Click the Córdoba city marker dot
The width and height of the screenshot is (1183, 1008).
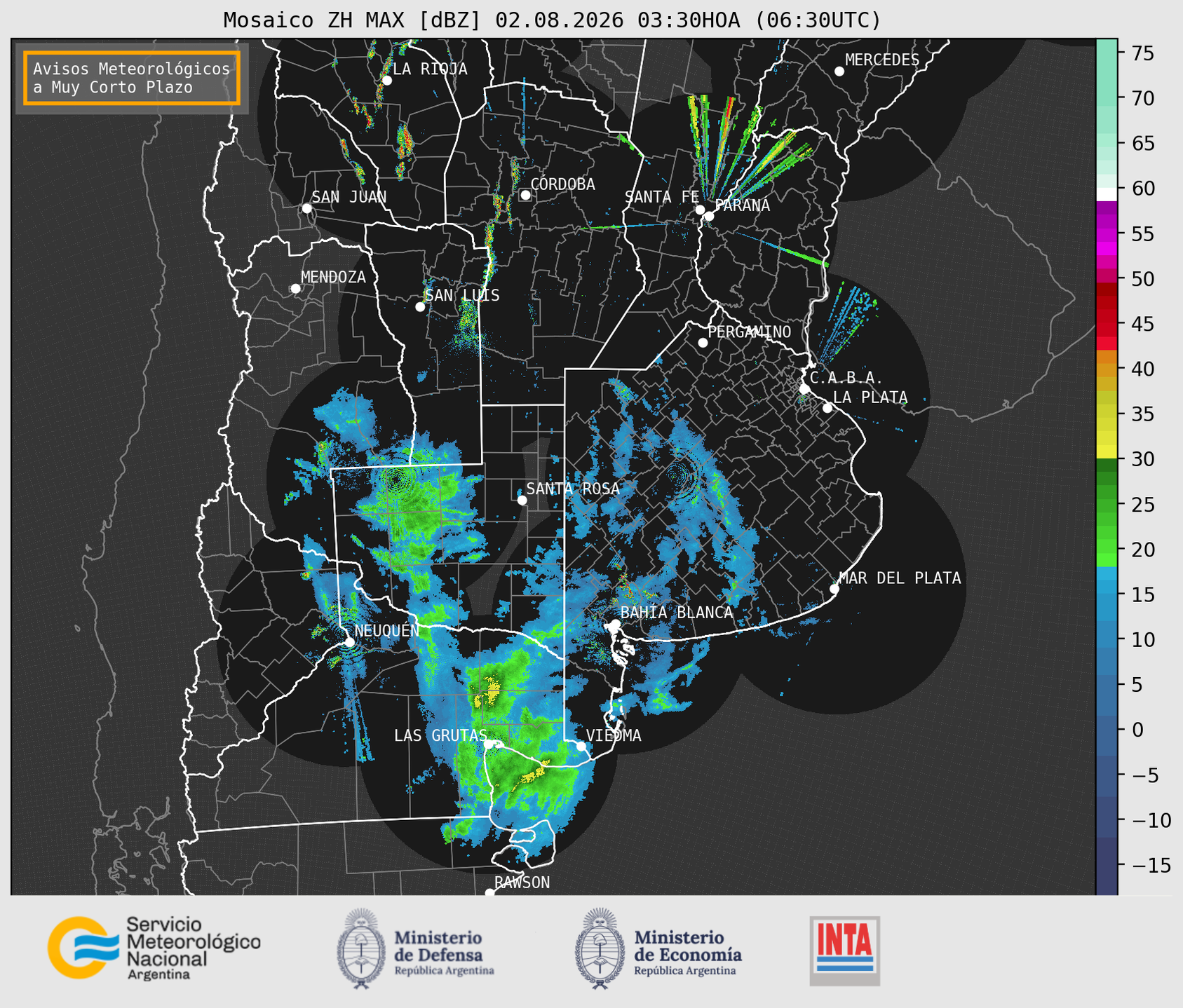coord(525,195)
